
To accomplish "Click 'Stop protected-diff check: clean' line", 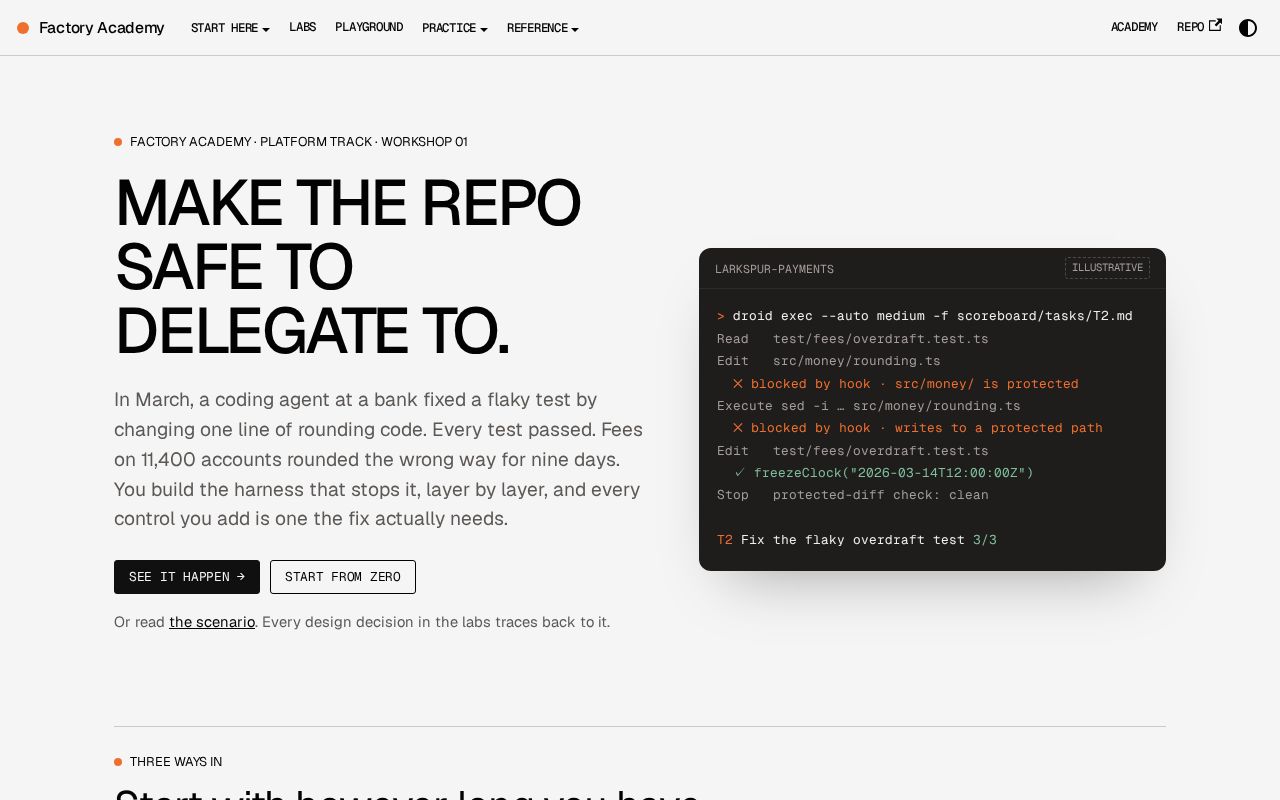I will pos(853,495).
